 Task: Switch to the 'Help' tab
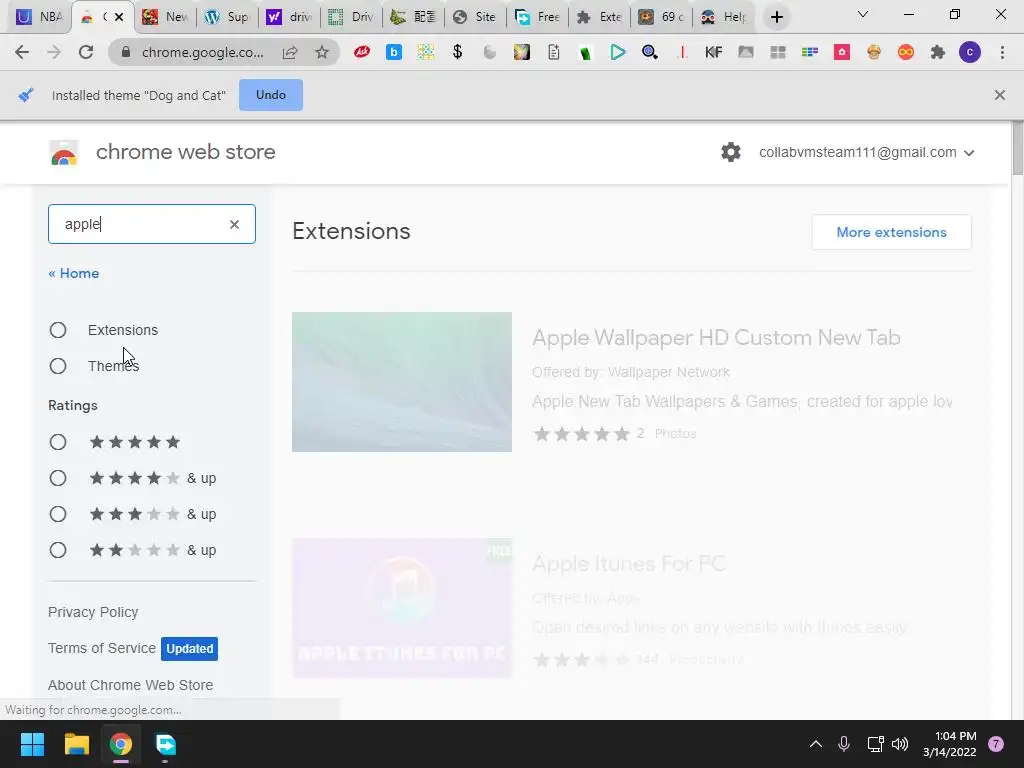click(x=724, y=17)
